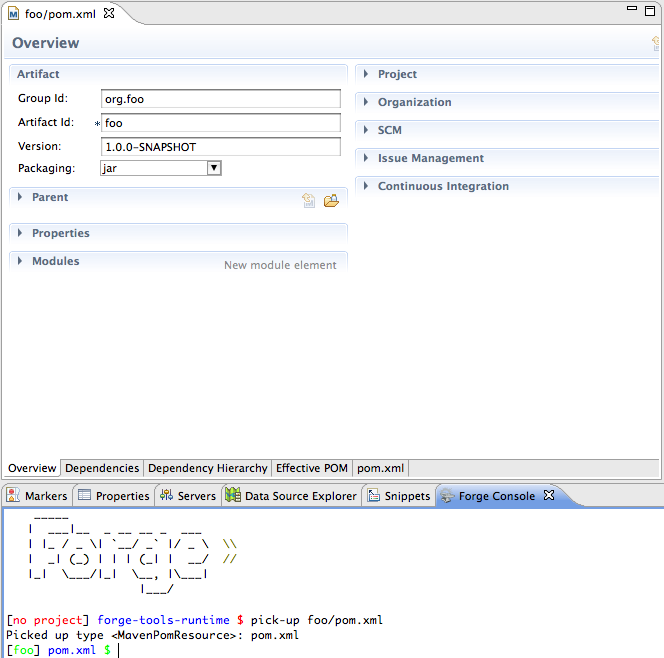Switch to the Dependencies tab
The width and height of the screenshot is (664, 658).
[x=102, y=468]
